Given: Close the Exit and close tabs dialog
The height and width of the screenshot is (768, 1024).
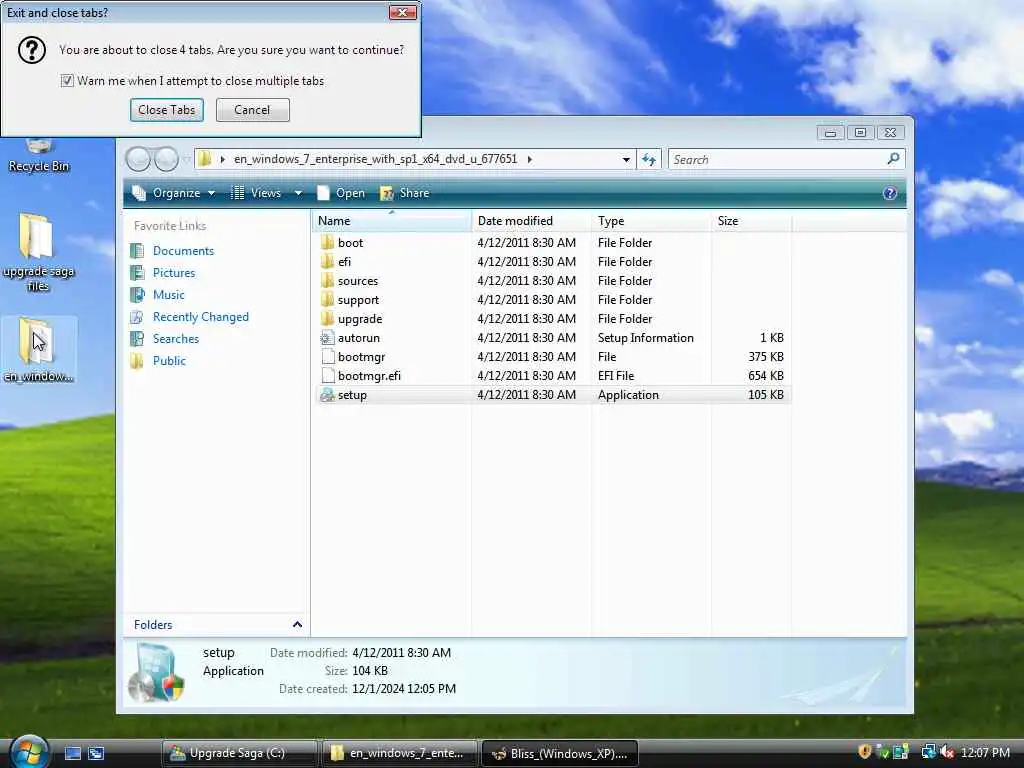Looking at the screenshot, I should 402,12.
